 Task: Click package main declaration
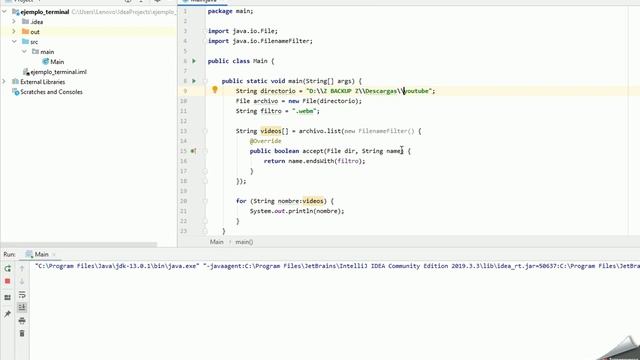coord(230,11)
